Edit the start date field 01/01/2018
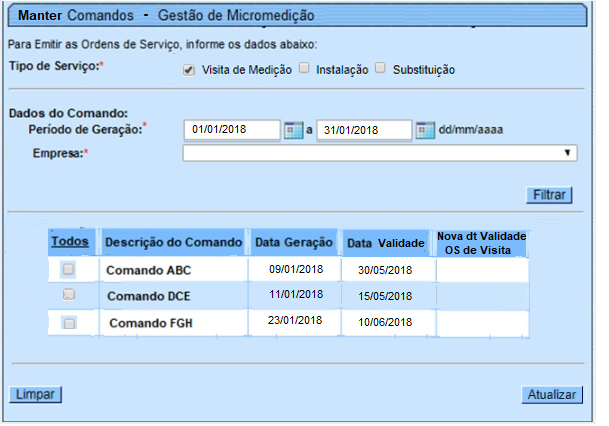609x426 pixels. (x=232, y=130)
